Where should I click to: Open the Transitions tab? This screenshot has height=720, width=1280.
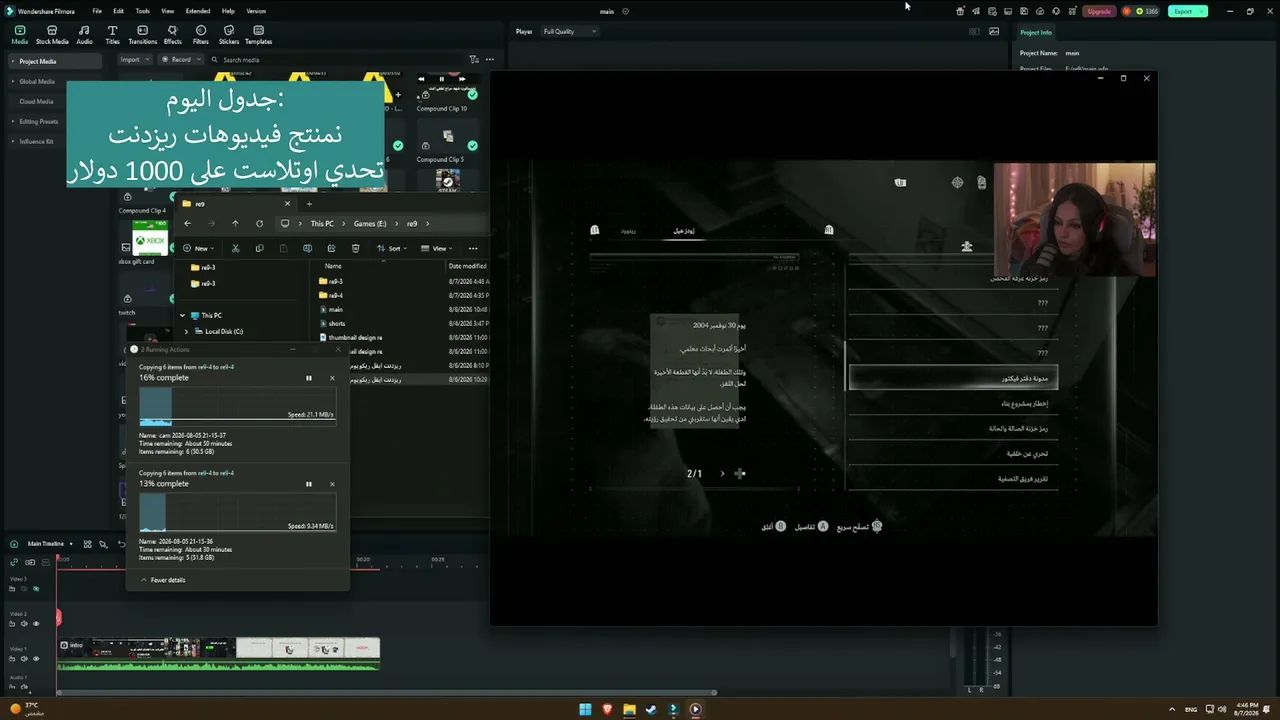click(143, 35)
